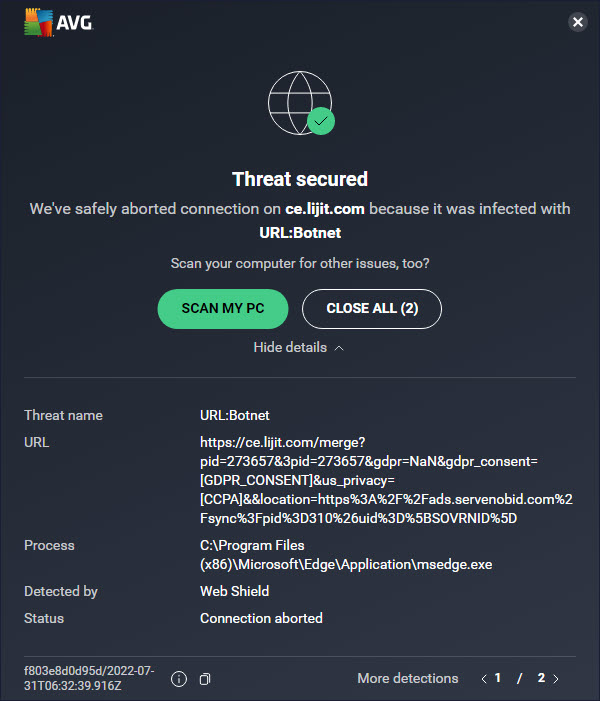The image size is (600, 701).
Task: Select detection page 1
Action: pyautogui.click(x=498, y=678)
